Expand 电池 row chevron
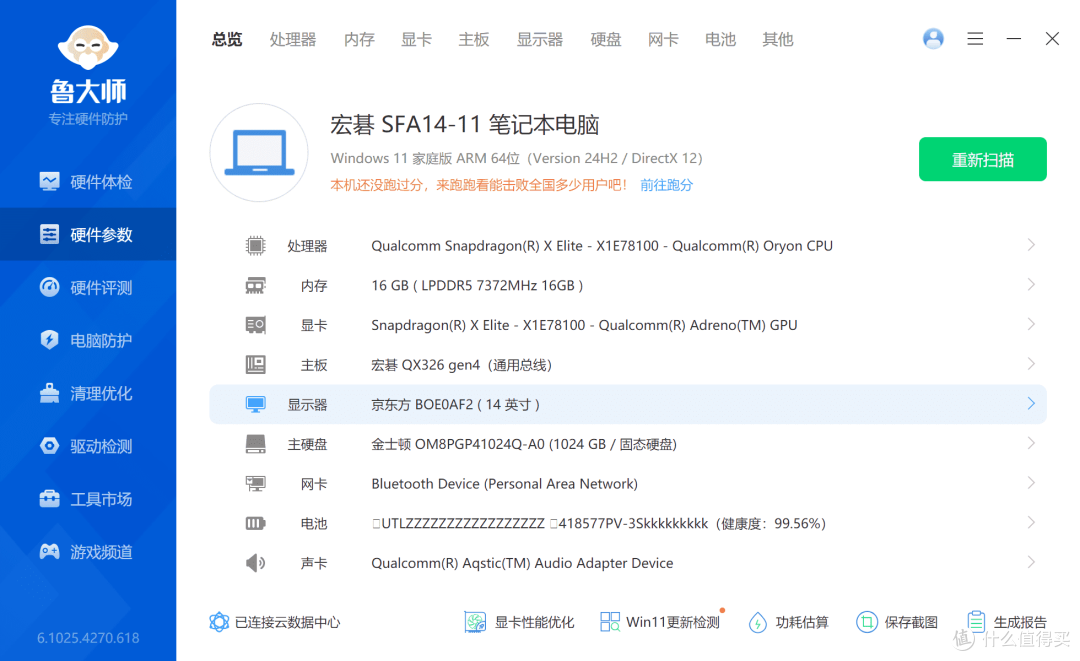 click(x=1031, y=523)
